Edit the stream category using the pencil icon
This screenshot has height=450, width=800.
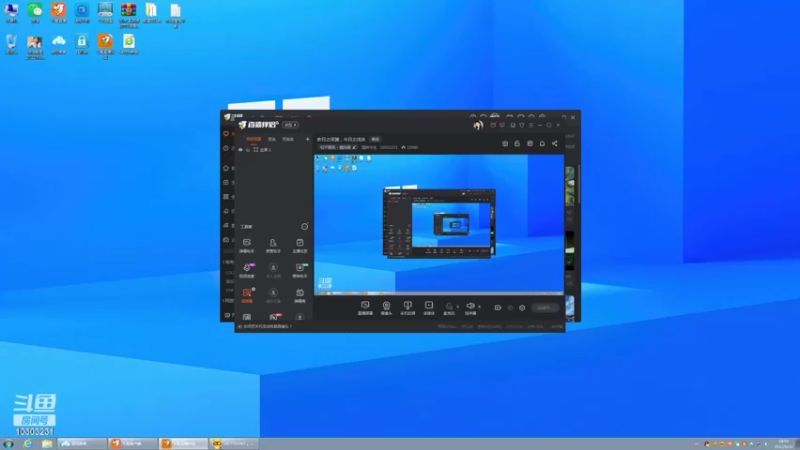(x=355, y=147)
